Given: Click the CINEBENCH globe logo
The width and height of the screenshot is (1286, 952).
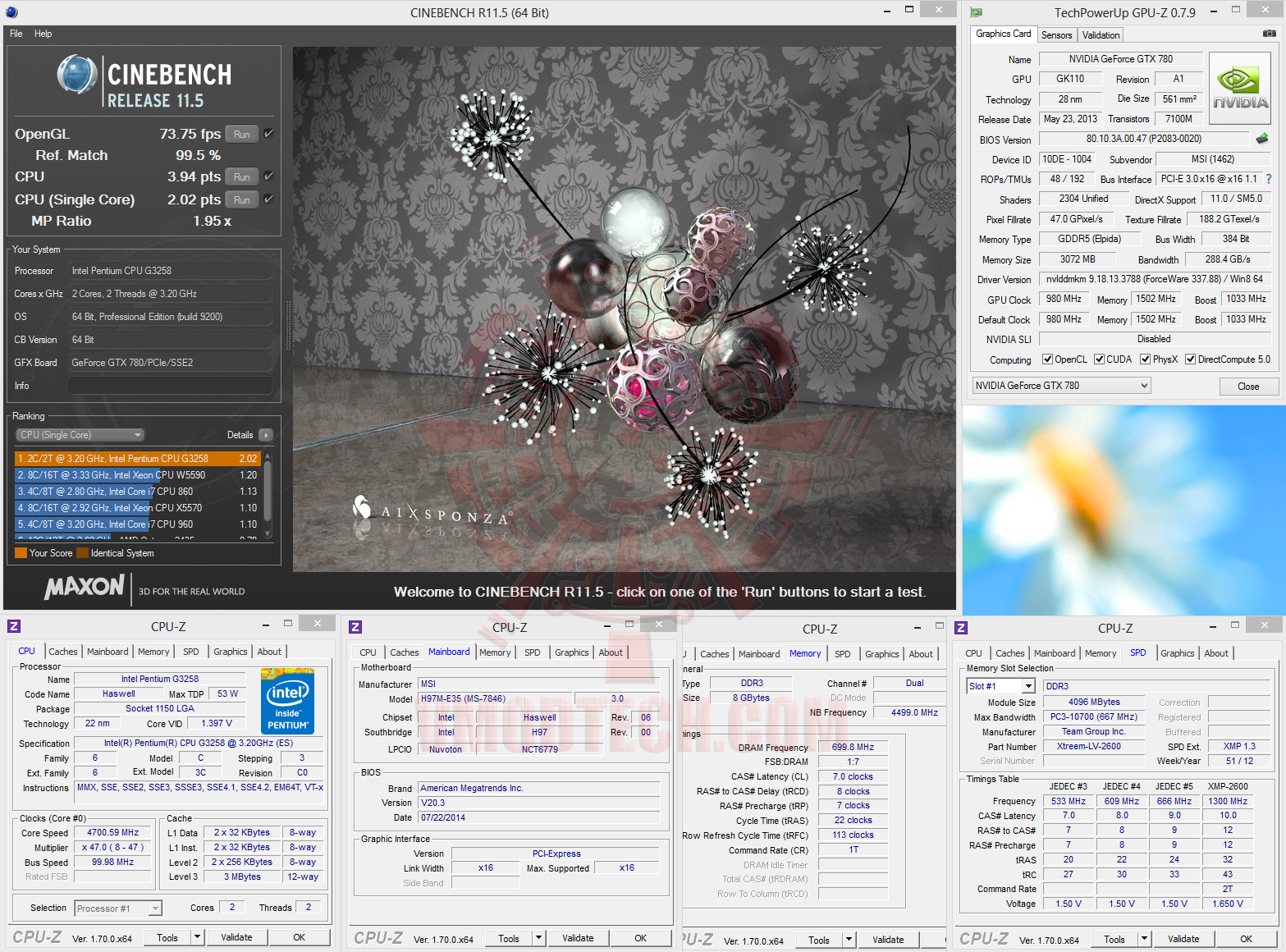Looking at the screenshot, I should (x=77, y=75).
